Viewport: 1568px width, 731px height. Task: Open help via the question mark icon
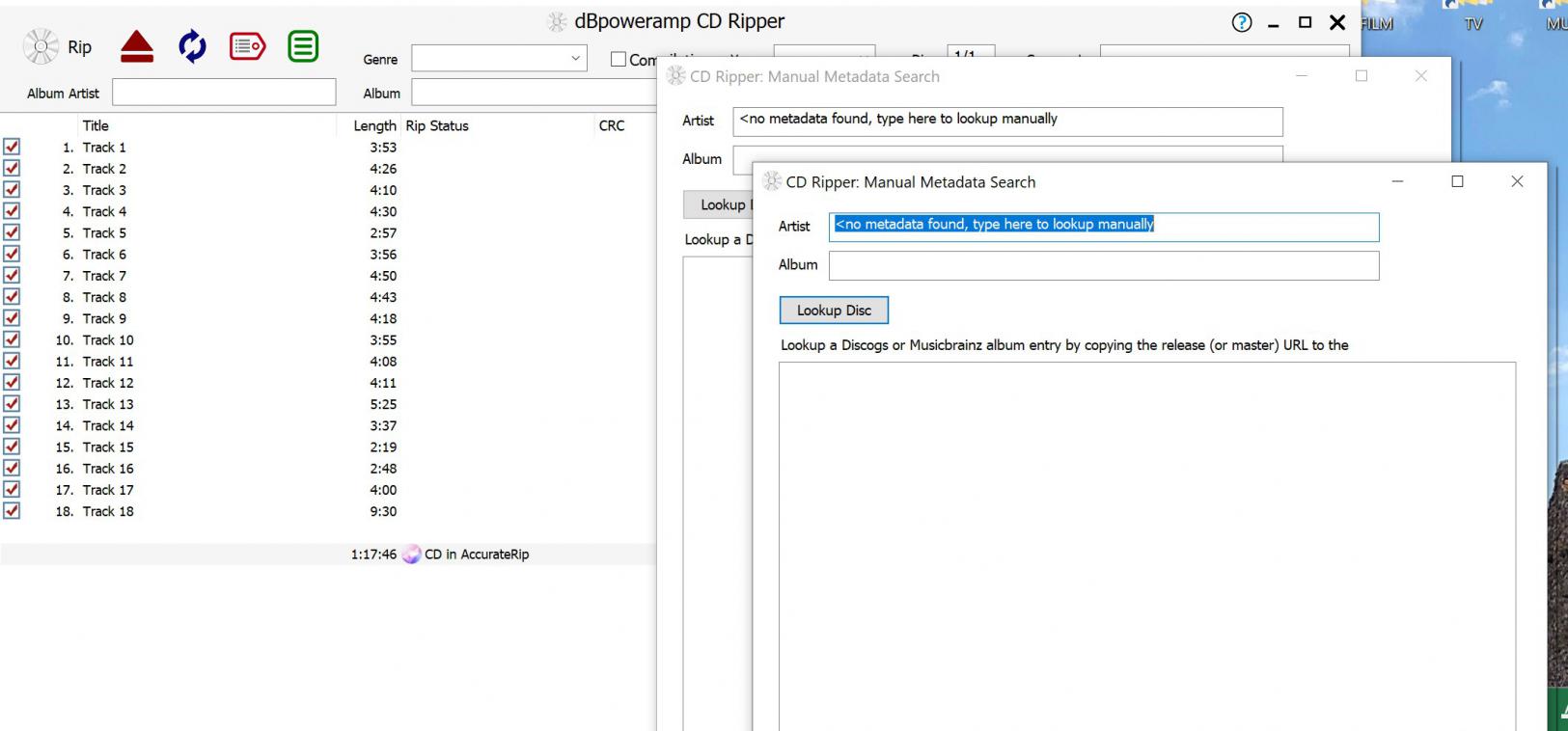click(1242, 23)
